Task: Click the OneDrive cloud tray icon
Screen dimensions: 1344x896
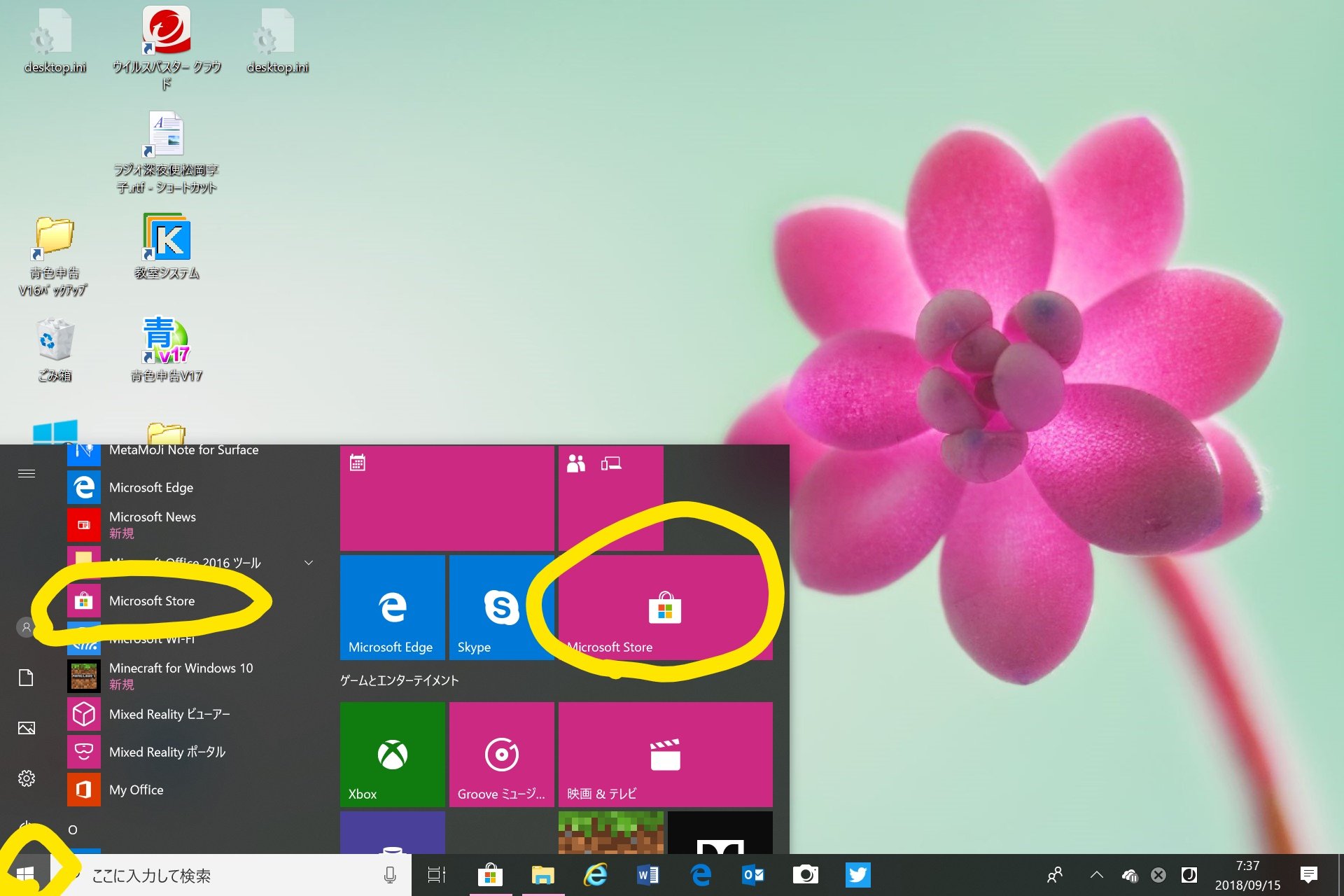Action: coord(1129,875)
